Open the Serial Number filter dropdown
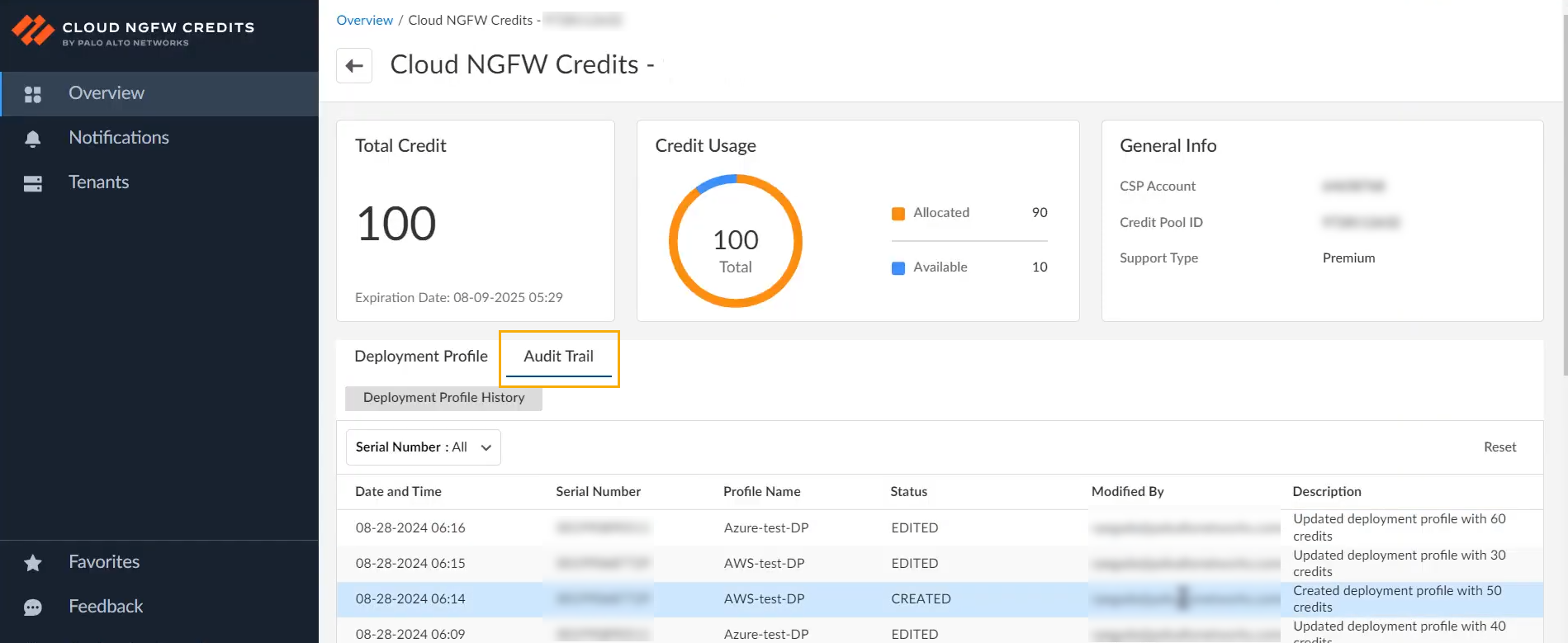The height and width of the screenshot is (643, 1568). [x=424, y=447]
